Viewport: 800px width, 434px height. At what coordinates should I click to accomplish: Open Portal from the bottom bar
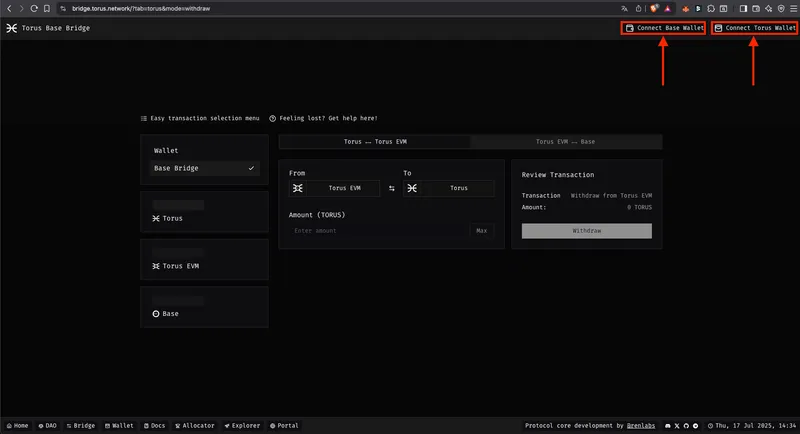[x=284, y=425]
